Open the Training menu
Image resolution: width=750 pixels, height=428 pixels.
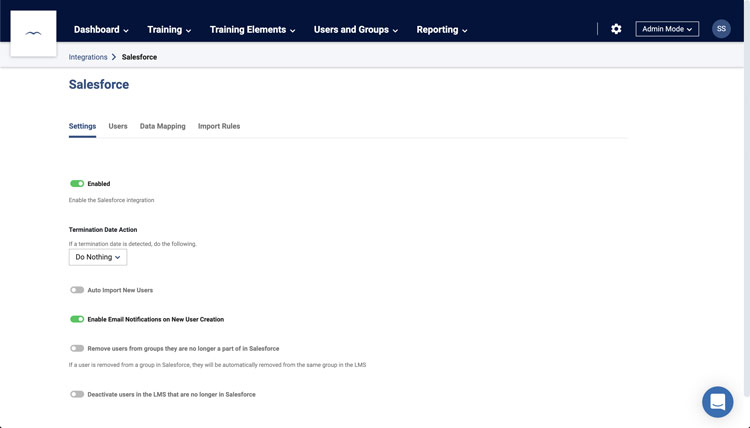click(170, 30)
